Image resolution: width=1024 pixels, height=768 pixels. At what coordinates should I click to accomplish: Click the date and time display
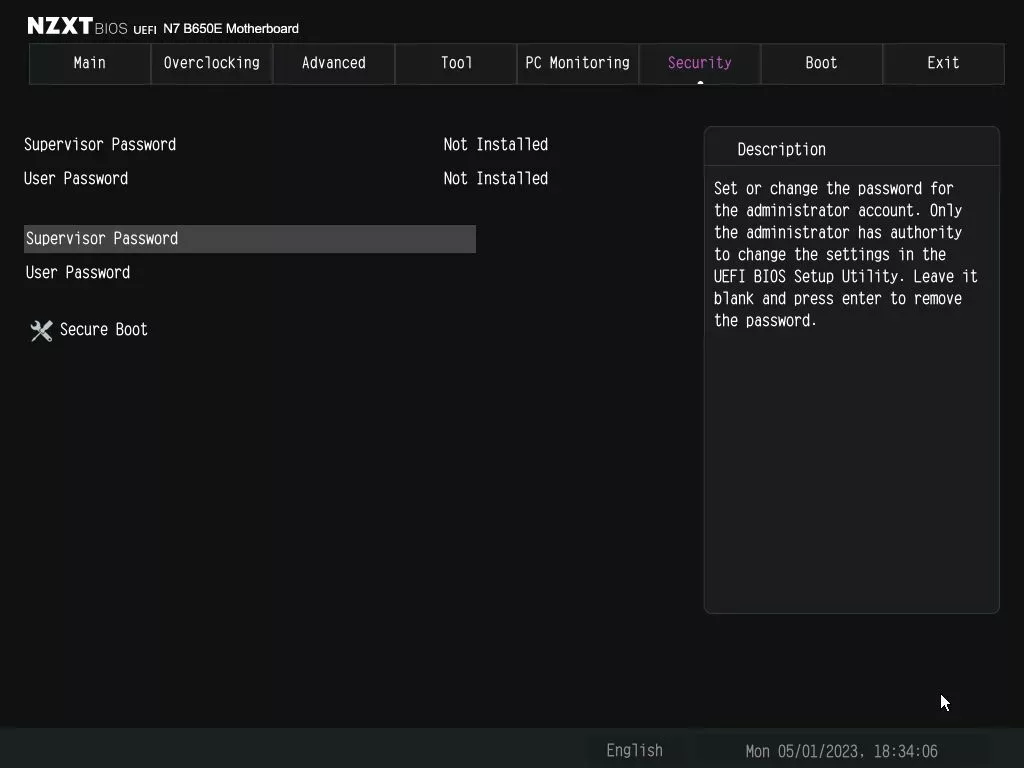843,750
